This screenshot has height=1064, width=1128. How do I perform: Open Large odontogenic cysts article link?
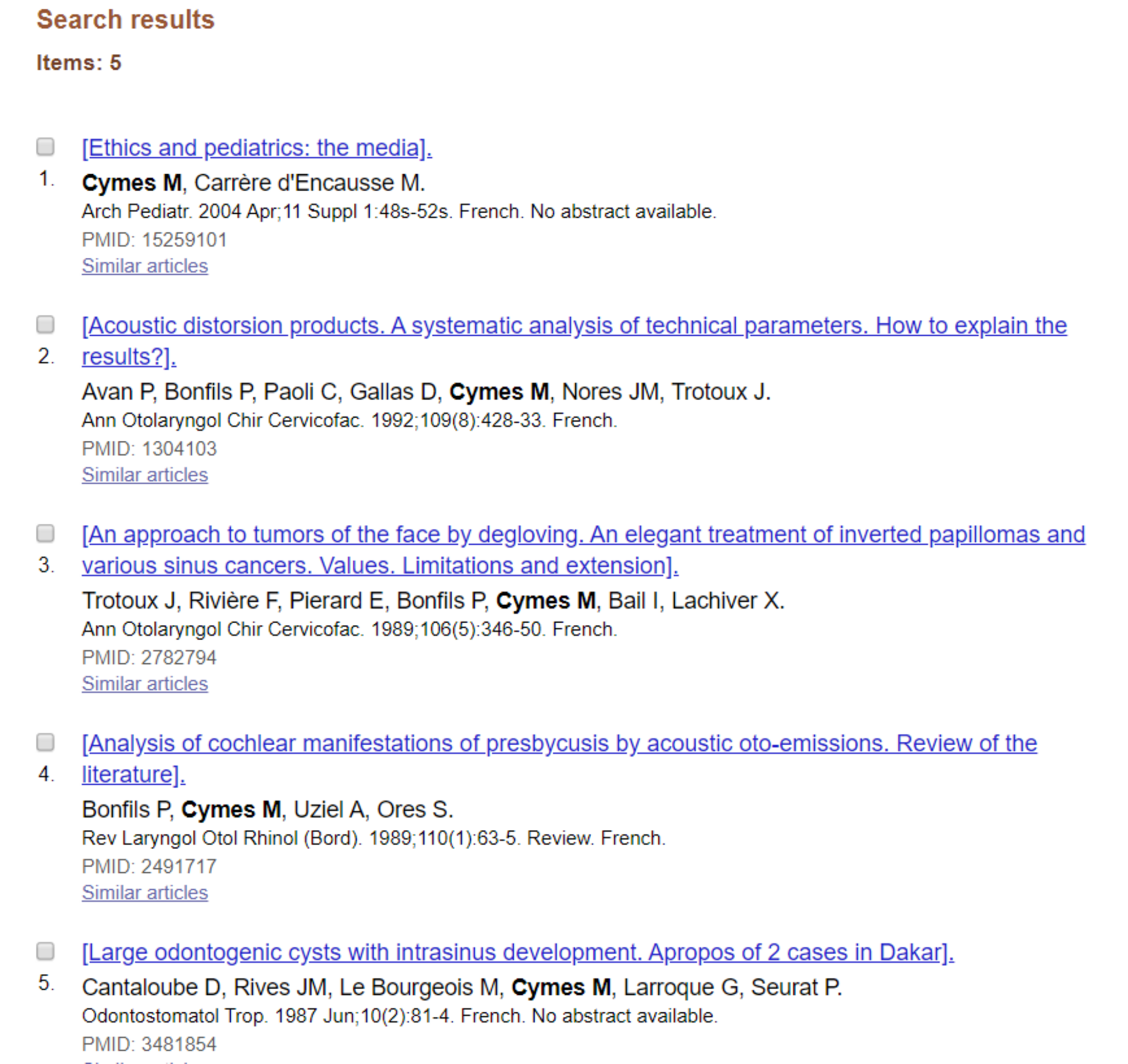[x=518, y=952]
